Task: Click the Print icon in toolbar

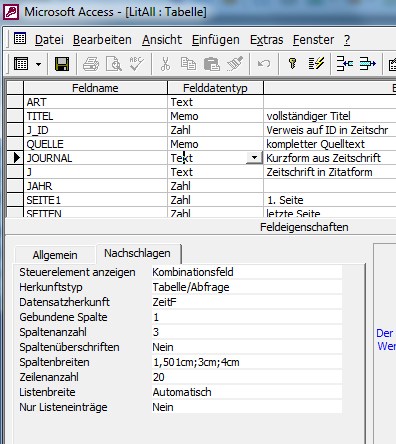Action: (x=91, y=64)
